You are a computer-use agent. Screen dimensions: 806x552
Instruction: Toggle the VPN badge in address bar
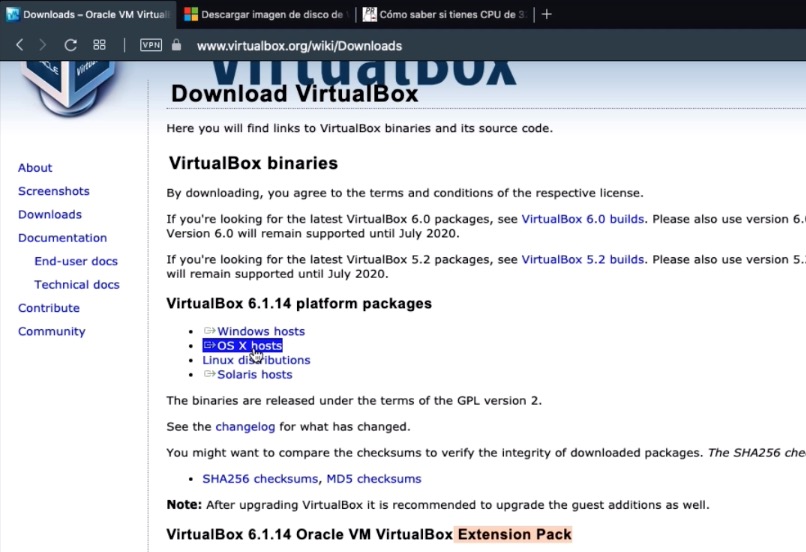(151, 45)
